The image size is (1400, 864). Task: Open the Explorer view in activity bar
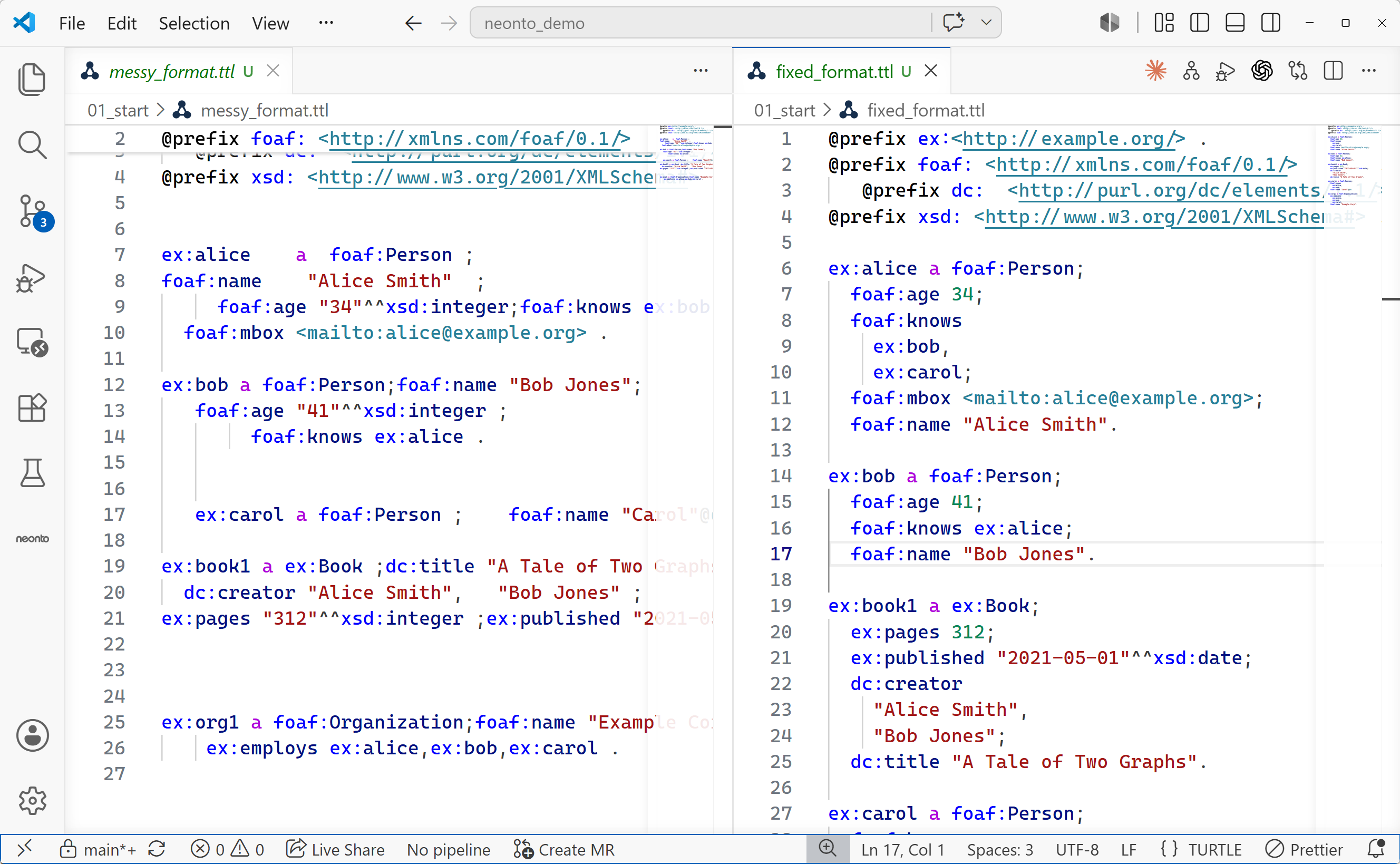(32, 79)
